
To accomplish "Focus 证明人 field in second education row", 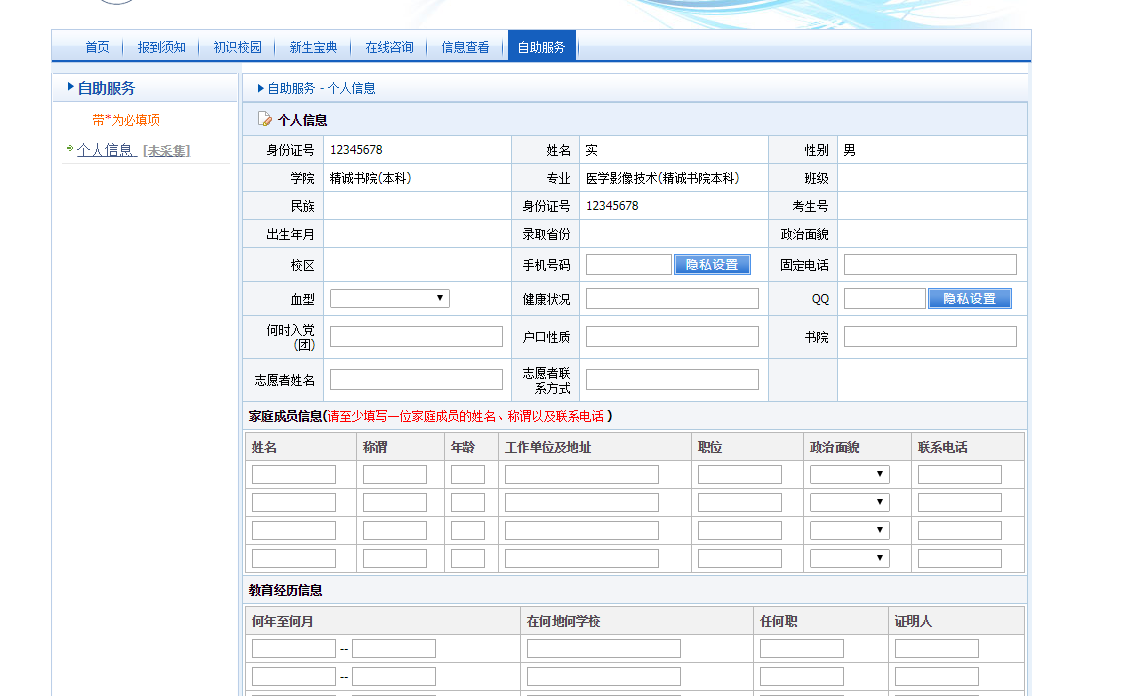I will click(937, 676).
